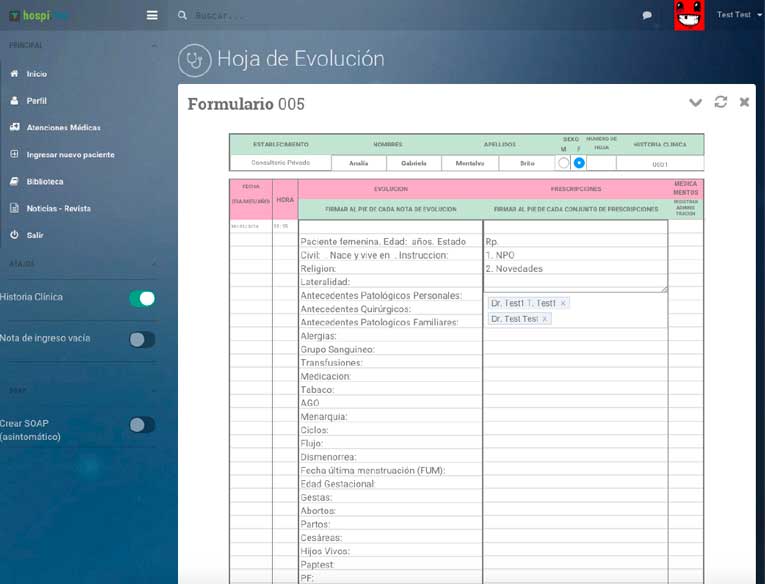Open Atenciones Médicas menu item

point(63,127)
